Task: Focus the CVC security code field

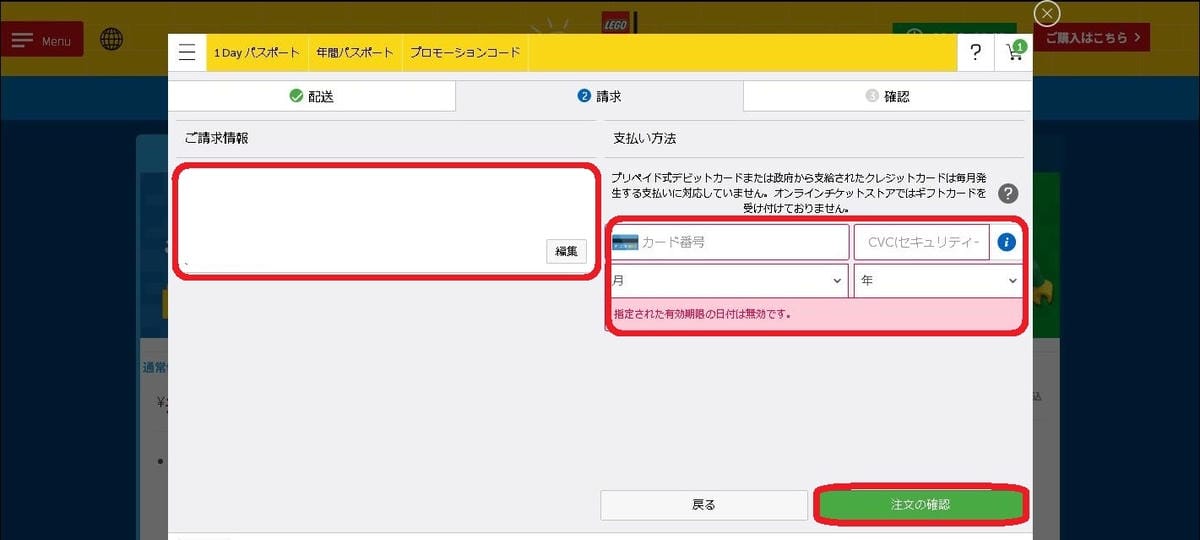Action: pos(921,242)
